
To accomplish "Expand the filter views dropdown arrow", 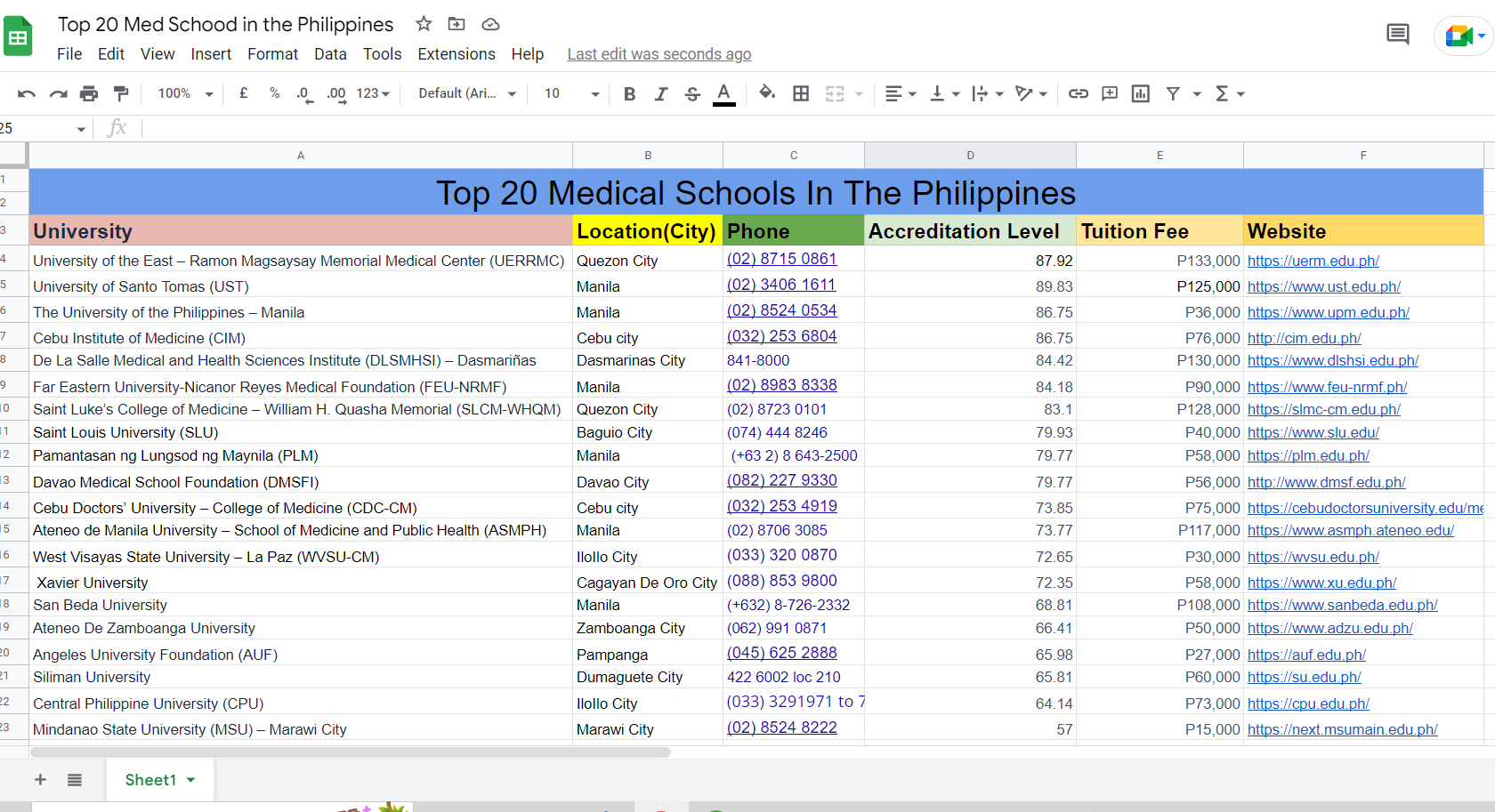I will (1197, 93).
